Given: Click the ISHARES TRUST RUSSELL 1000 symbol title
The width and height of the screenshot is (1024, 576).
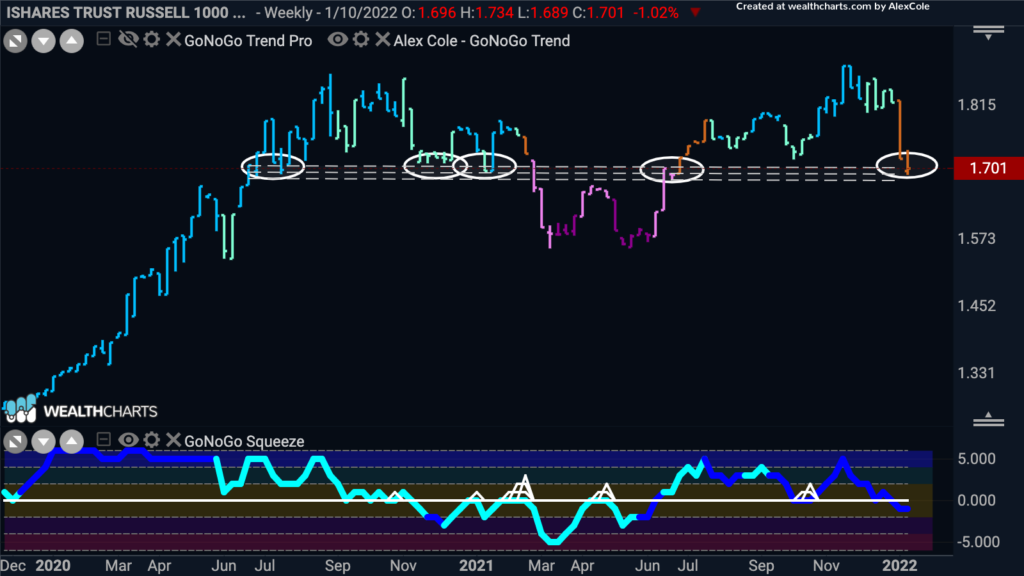Looking at the screenshot, I should coord(126,12).
